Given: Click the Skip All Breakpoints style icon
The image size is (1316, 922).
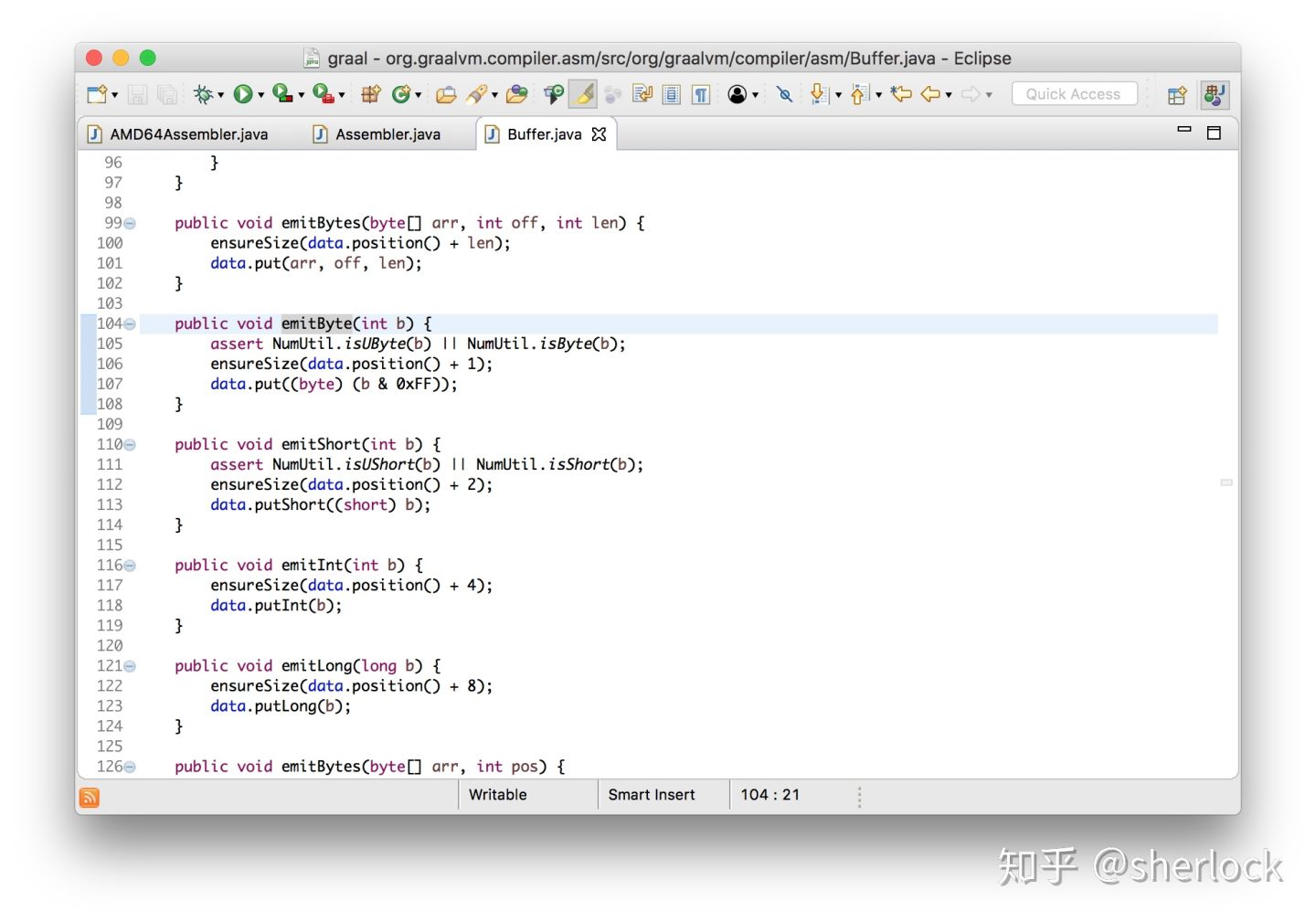Looking at the screenshot, I should pyautogui.click(x=554, y=93).
